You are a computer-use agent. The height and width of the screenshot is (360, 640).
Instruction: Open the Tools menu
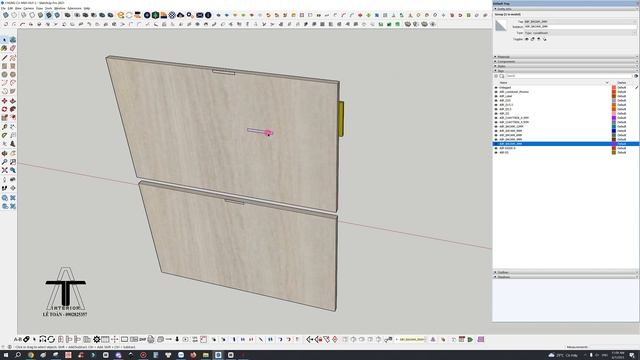pyautogui.click(x=49, y=8)
